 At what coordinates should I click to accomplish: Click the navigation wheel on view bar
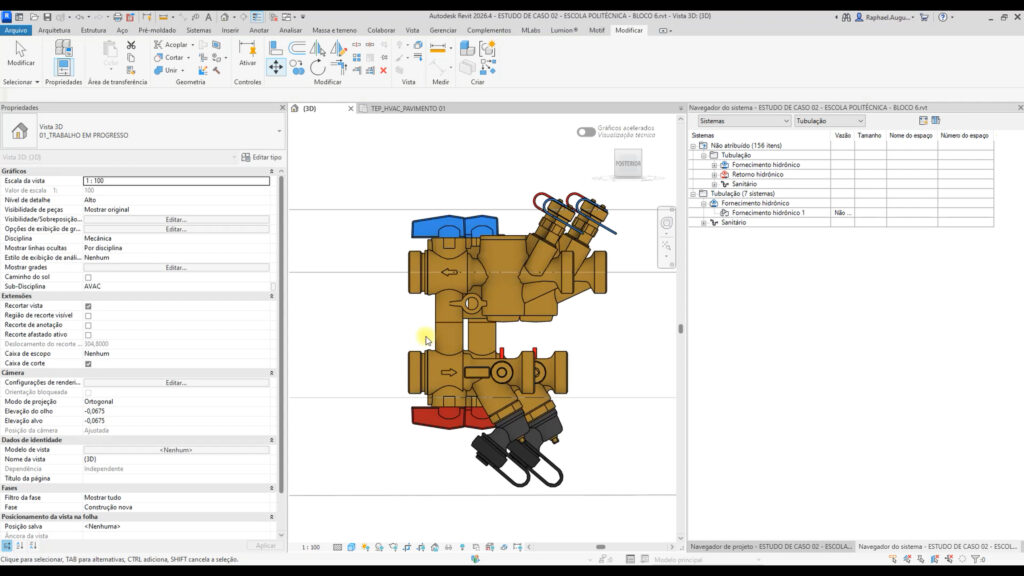click(x=666, y=223)
